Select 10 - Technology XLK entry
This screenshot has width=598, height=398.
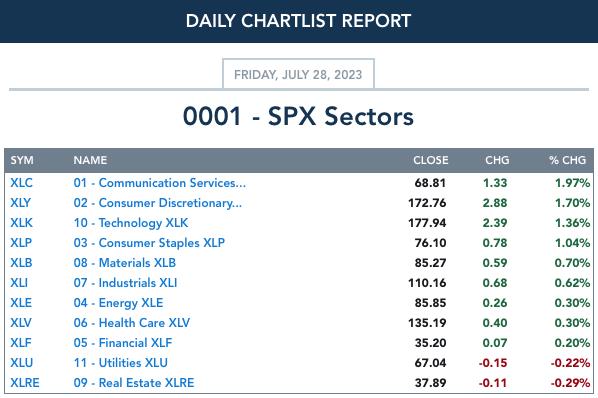(131, 223)
